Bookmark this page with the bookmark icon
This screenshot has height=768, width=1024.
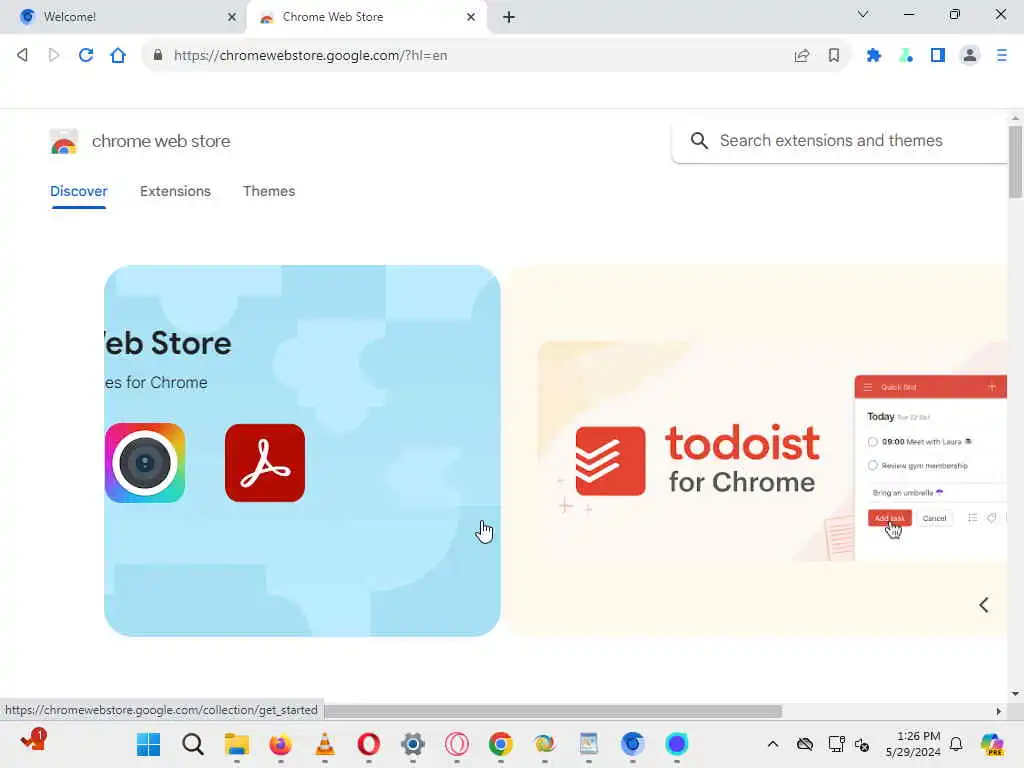834,56
